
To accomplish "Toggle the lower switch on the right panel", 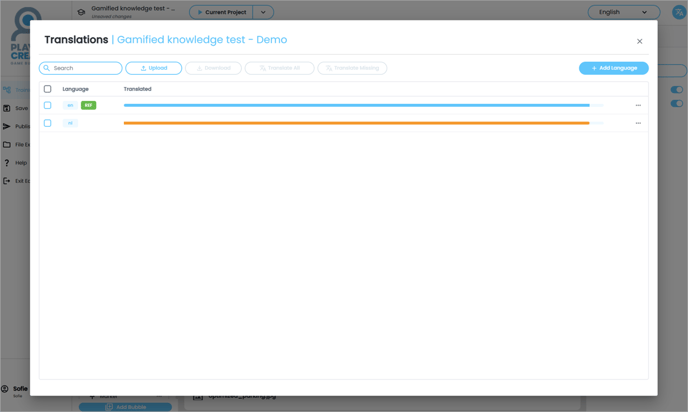I will tap(677, 104).
